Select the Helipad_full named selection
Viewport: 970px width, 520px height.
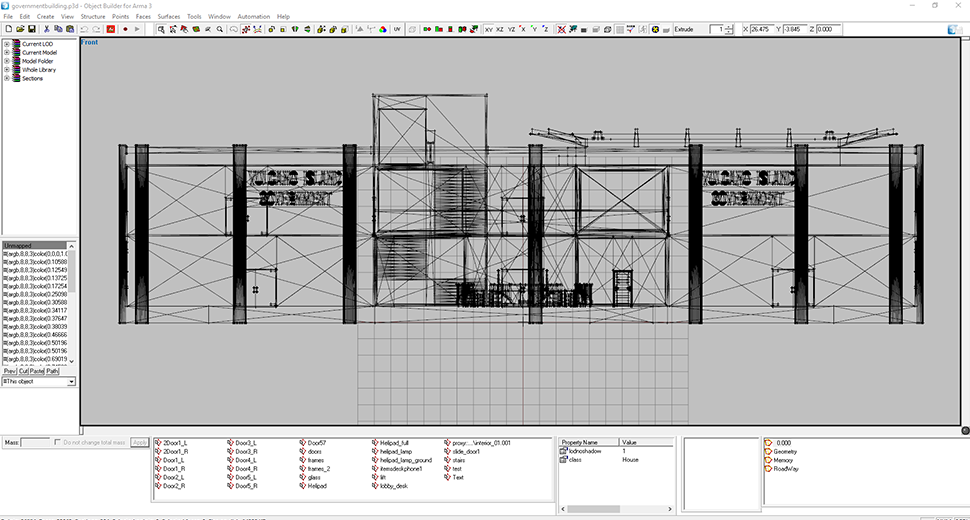coord(394,442)
